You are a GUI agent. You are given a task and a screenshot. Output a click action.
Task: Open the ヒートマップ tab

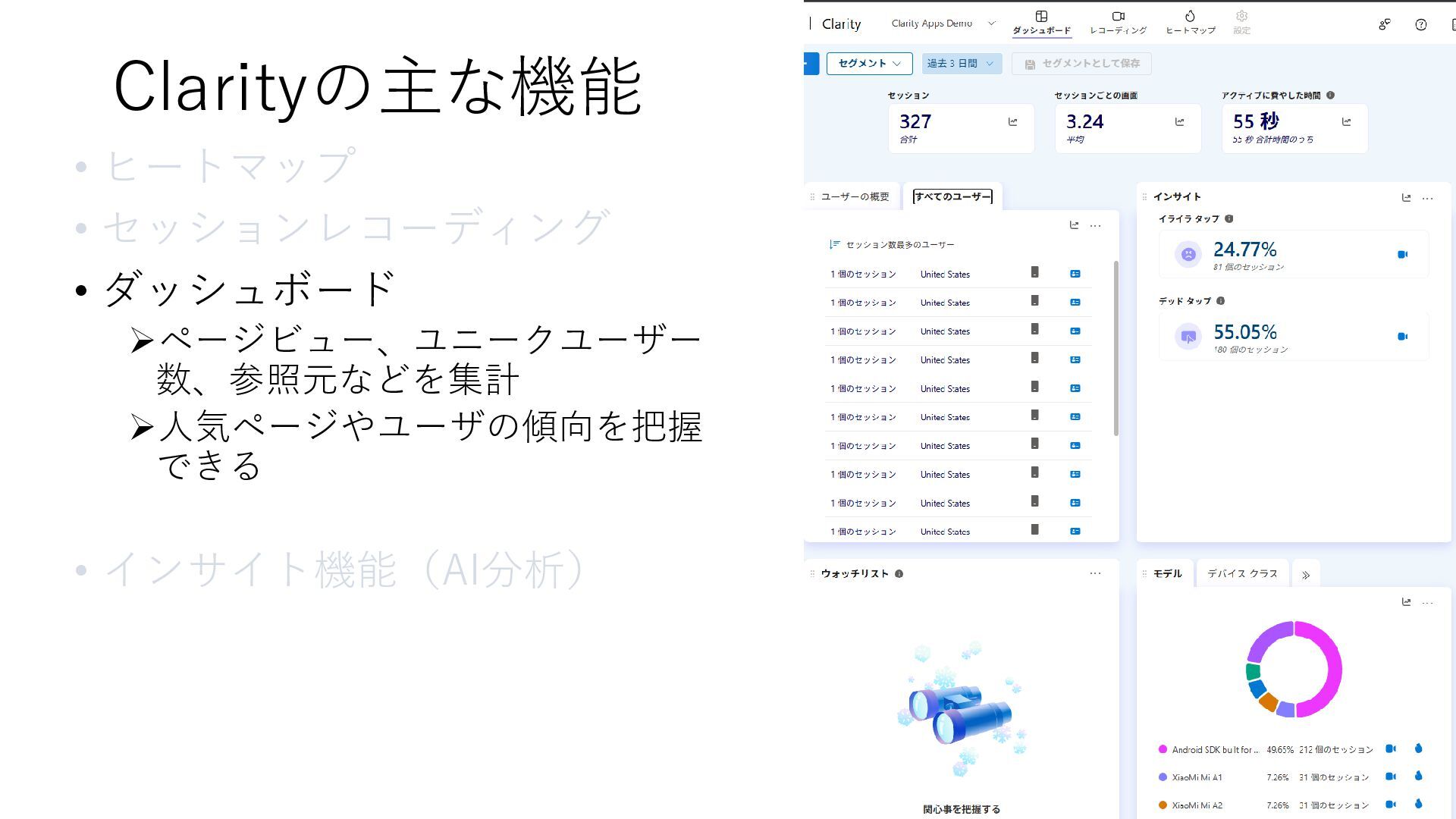coord(1190,23)
